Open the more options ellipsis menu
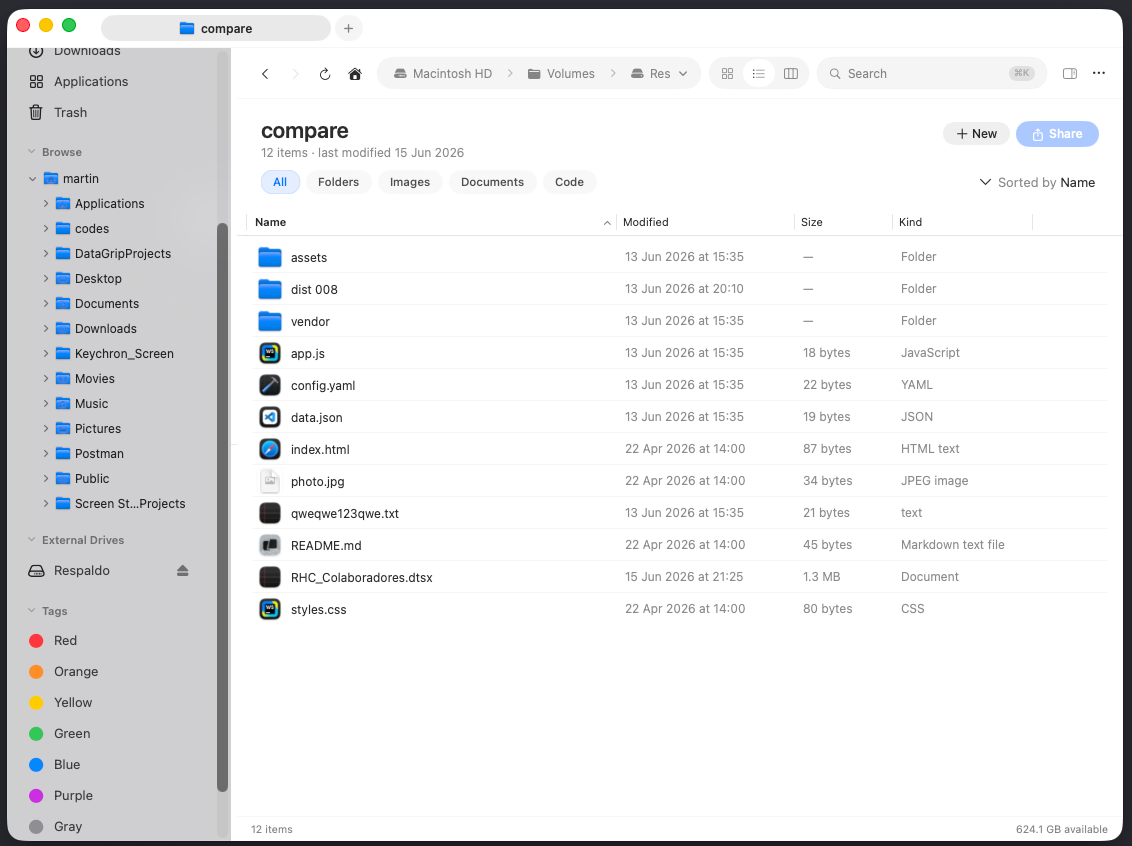 click(x=1099, y=73)
